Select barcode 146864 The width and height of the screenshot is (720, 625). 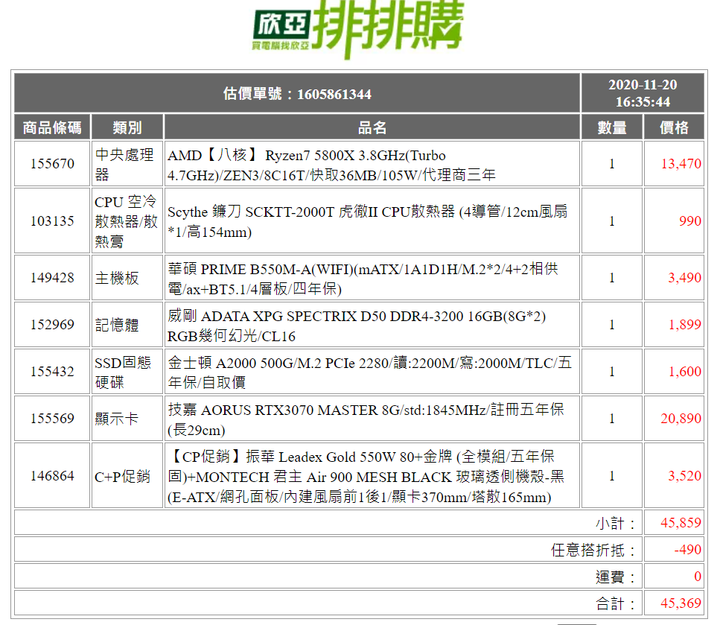(52, 476)
